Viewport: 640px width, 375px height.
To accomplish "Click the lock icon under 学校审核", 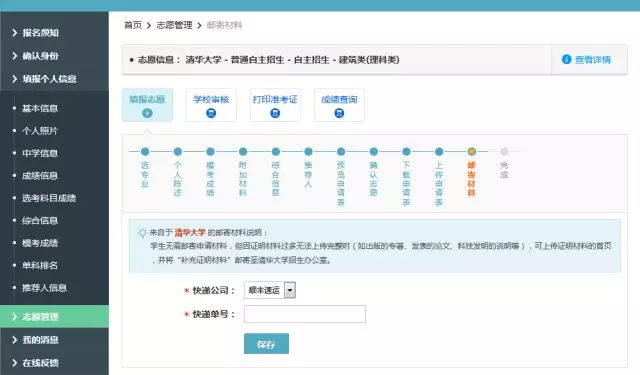I will pos(211,113).
